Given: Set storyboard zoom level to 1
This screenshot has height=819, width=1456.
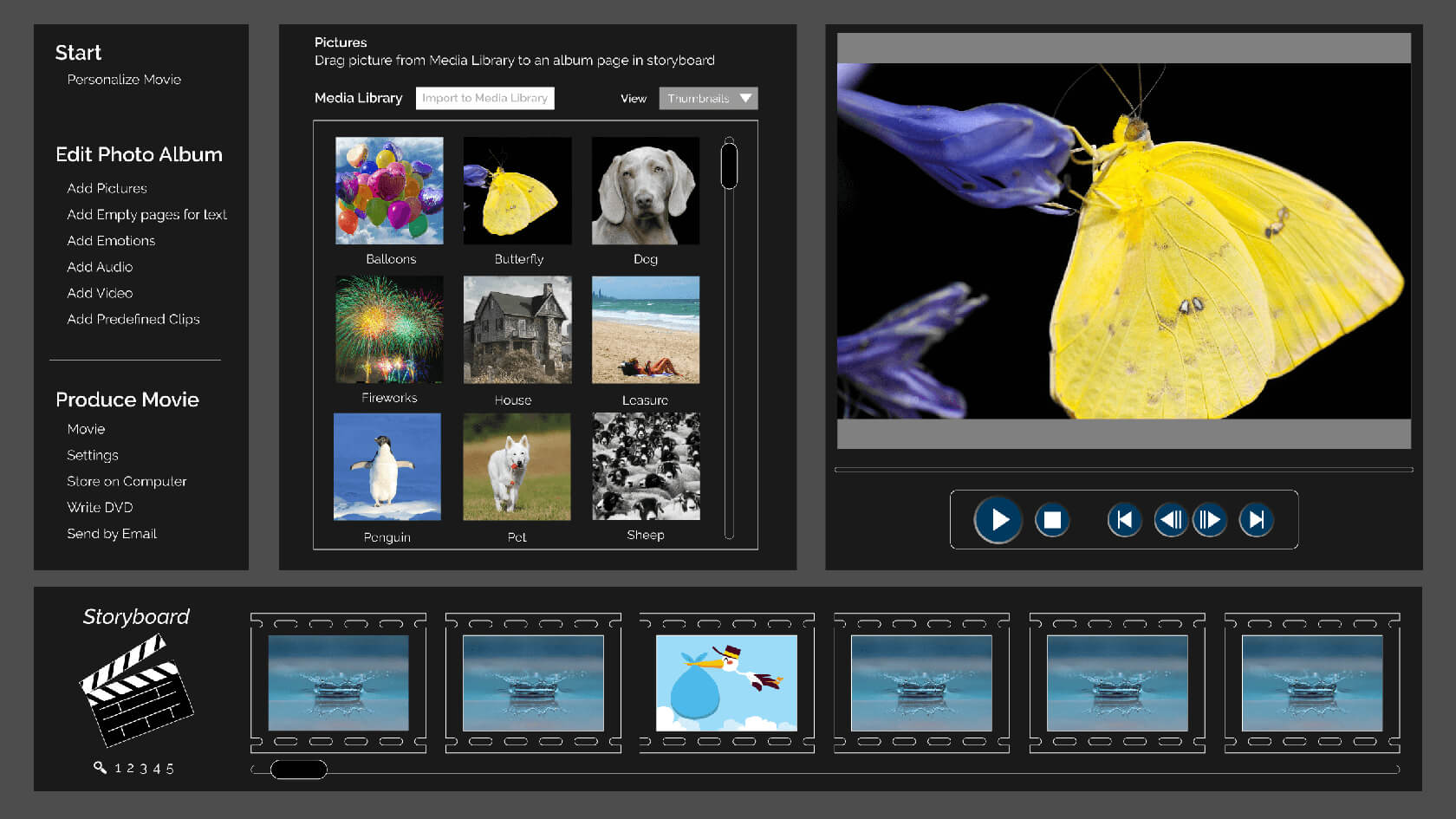Looking at the screenshot, I should tap(118, 769).
